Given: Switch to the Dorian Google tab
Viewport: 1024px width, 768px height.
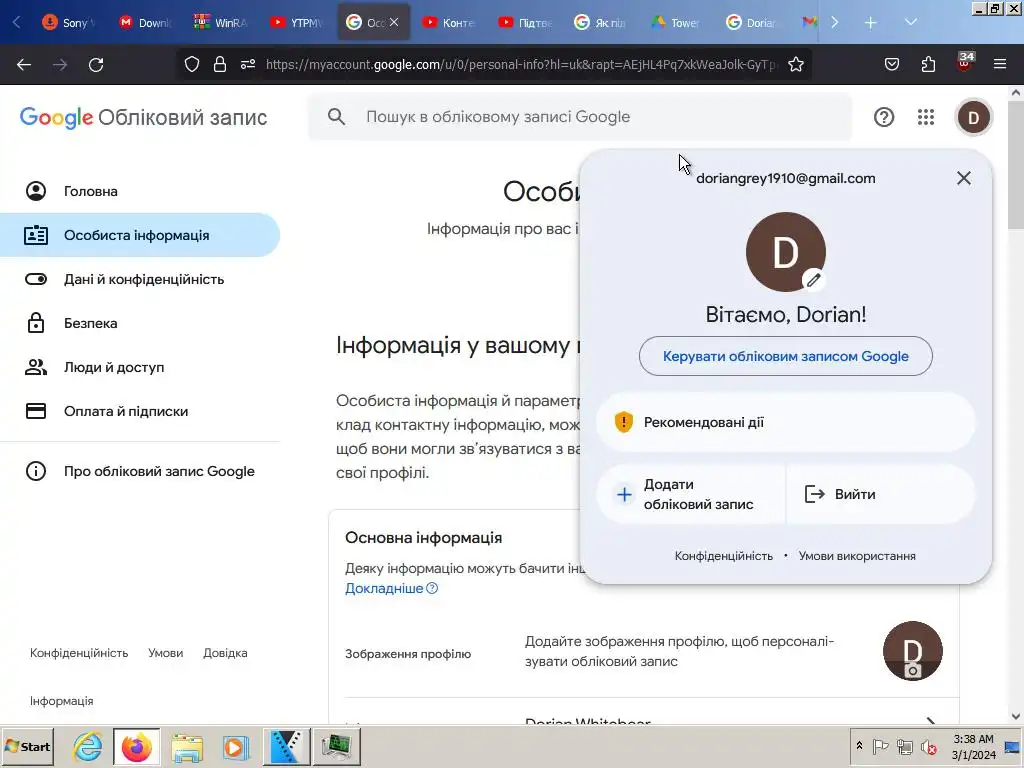Looking at the screenshot, I should pyautogui.click(x=752, y=23).
